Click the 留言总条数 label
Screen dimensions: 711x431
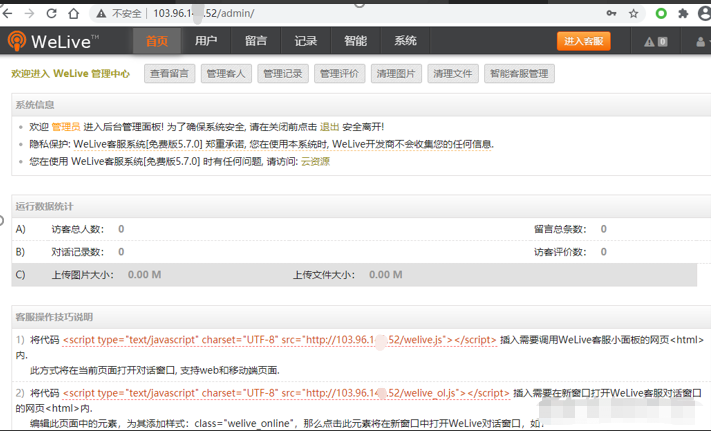560,229
